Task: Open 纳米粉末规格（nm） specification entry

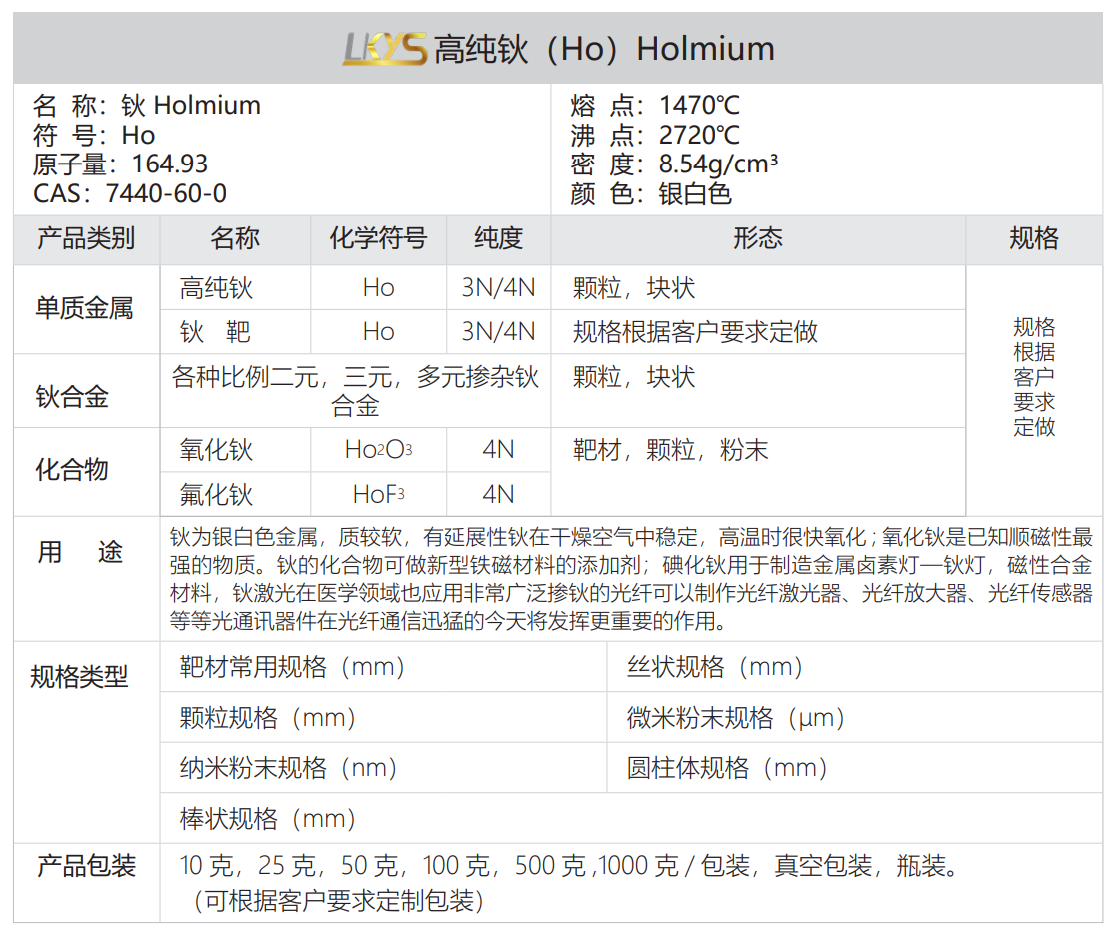Action: point(289,767)
